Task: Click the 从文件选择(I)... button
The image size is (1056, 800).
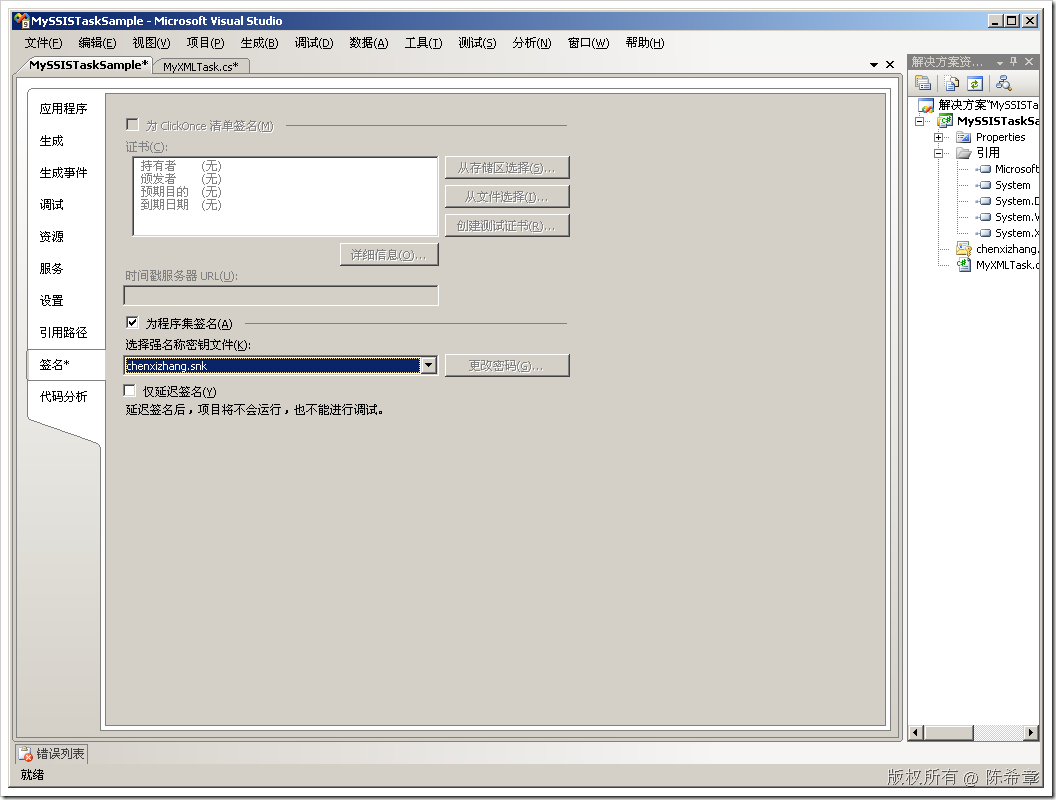Action: pyautogui.click(x=507, y=197)
